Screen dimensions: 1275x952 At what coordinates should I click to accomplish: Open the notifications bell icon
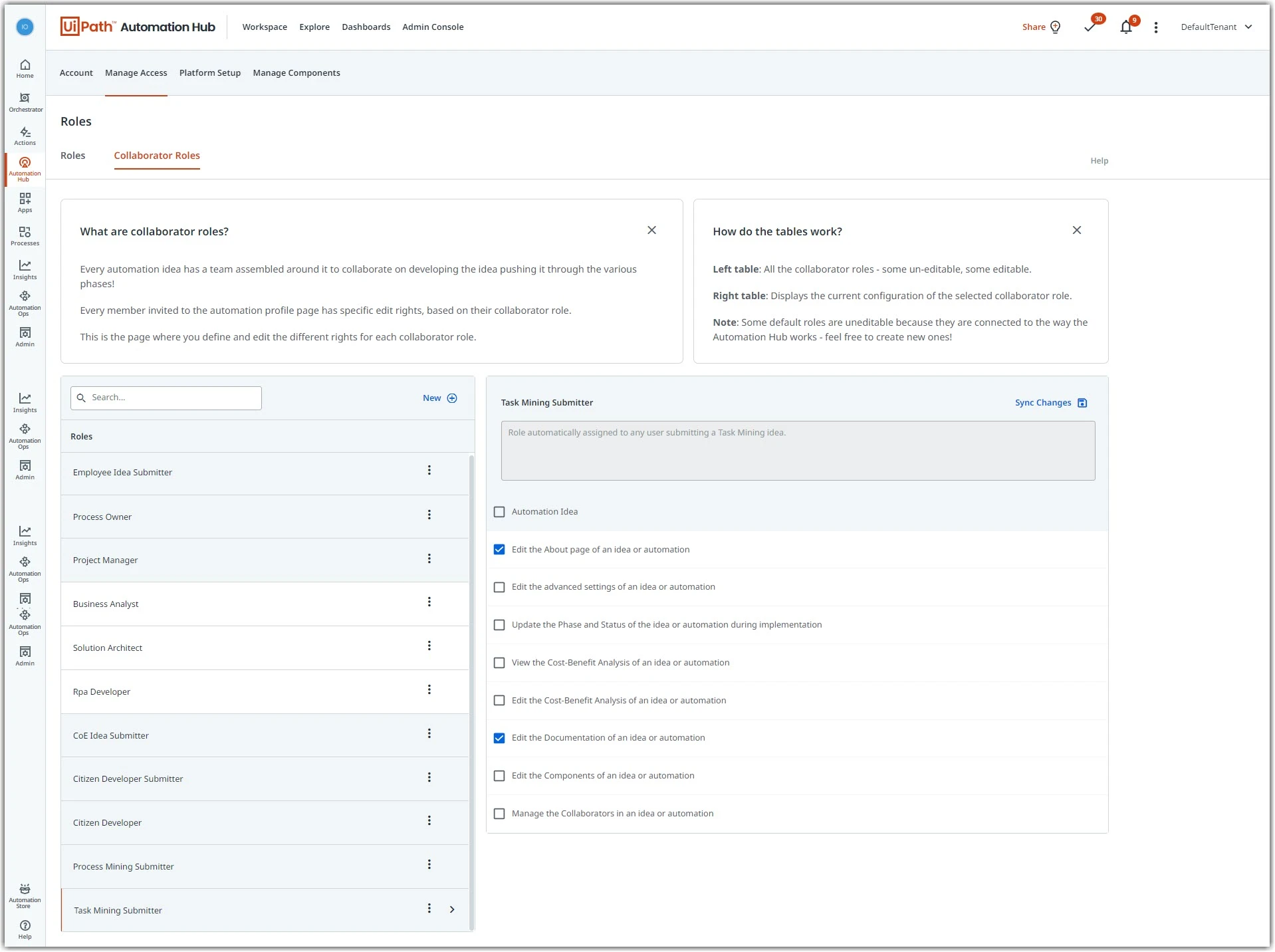[x=1126, y=27]
